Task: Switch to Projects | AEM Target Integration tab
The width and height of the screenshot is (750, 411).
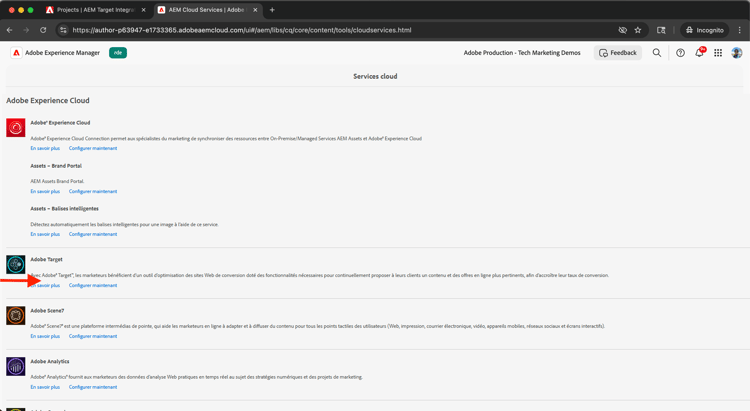Action: point(96,10)
